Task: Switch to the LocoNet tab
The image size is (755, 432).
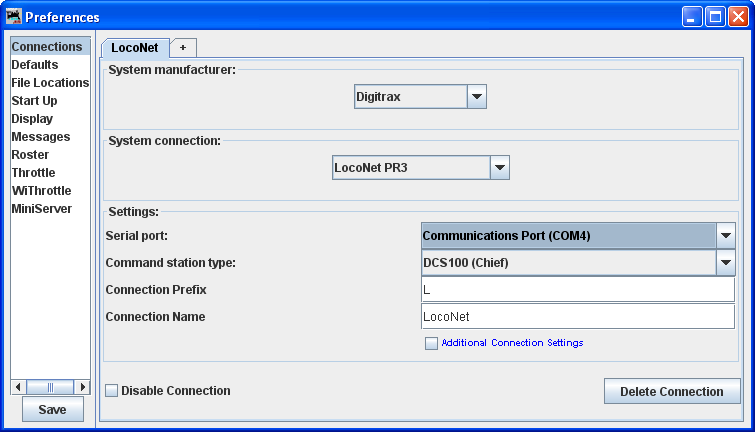Action: pyautogui.click(x=135, y=47)
